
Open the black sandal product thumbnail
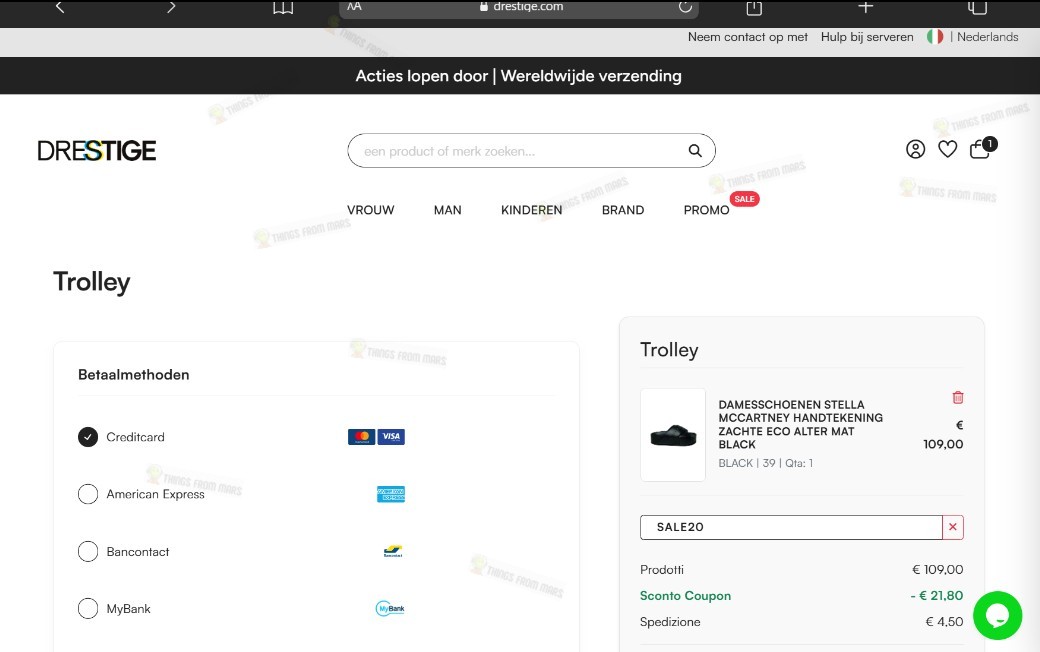coord(673,435)
